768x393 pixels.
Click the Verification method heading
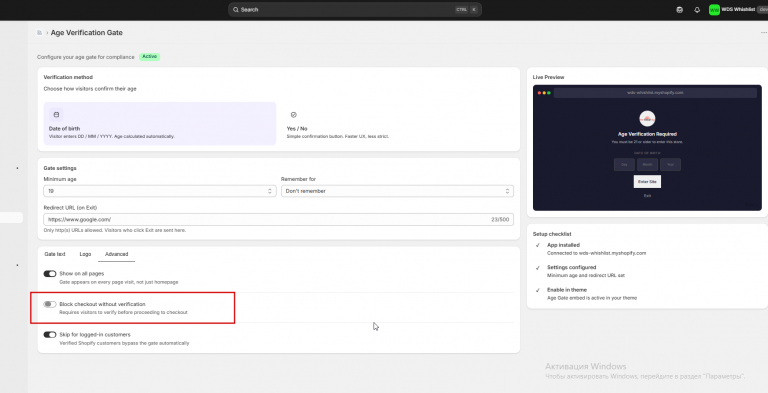pyautogui.click(x=68, y=77)
